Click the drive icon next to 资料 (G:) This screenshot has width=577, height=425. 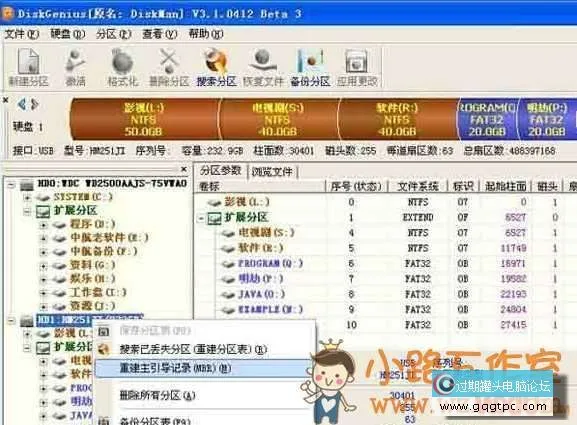coord(59,266)
